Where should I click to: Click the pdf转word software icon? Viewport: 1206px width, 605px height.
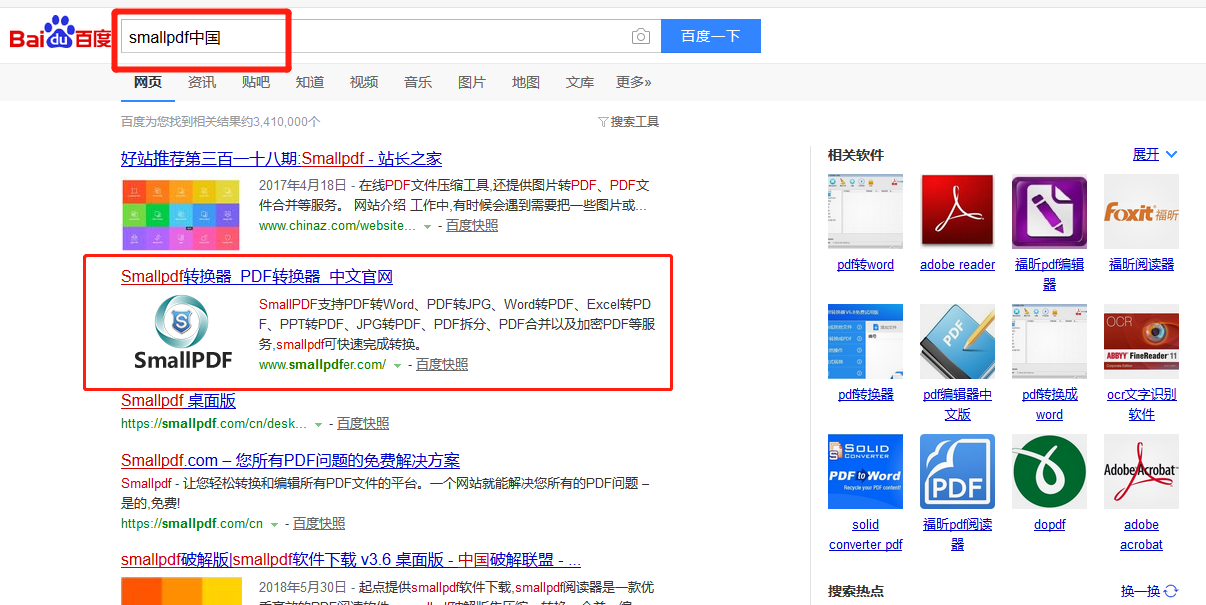coord(865,211)
